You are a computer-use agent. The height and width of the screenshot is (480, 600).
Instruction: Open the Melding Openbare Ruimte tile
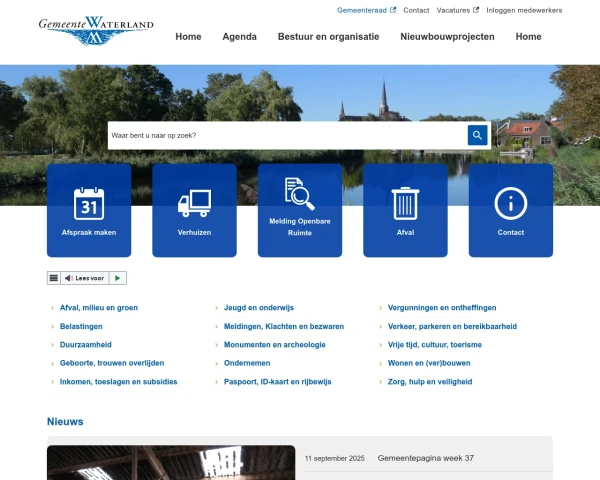(300, 210)
